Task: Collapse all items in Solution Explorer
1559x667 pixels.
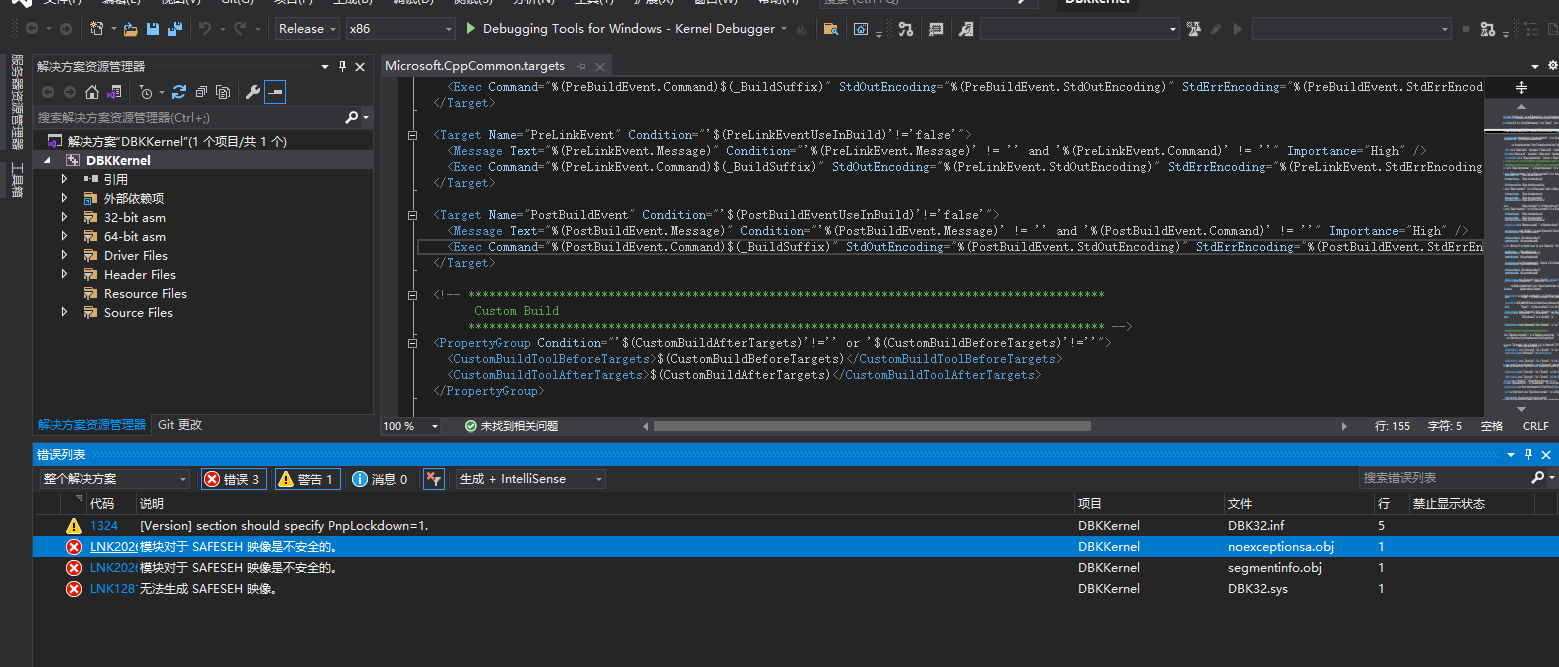Action: (202, 92)
